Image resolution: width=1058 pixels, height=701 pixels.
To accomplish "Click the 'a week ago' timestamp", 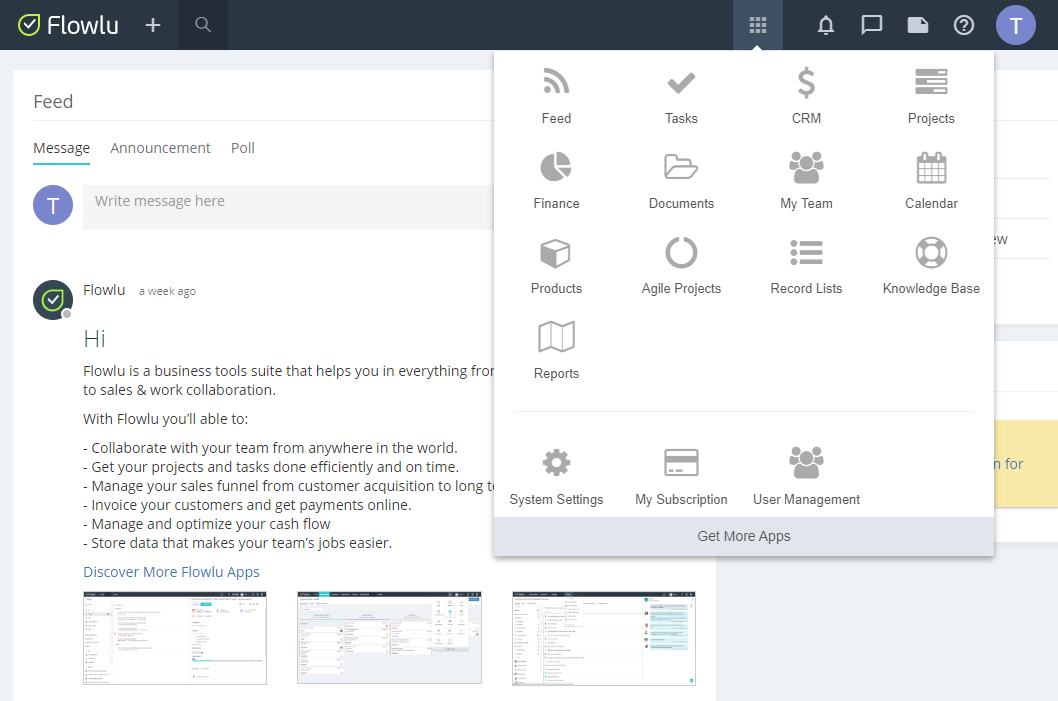I will click(x=167, y=291).
